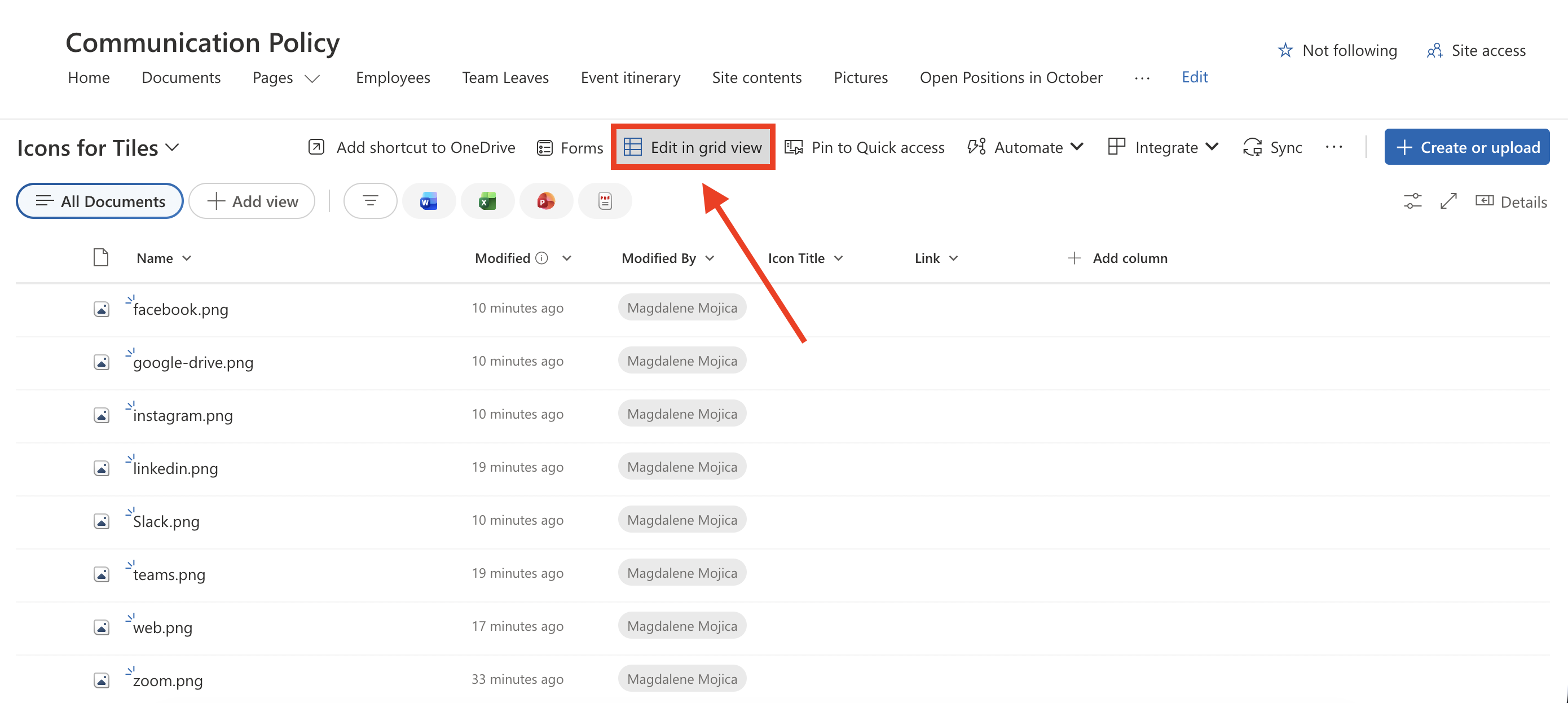Open view settings sliders icon

(1412, 201)
